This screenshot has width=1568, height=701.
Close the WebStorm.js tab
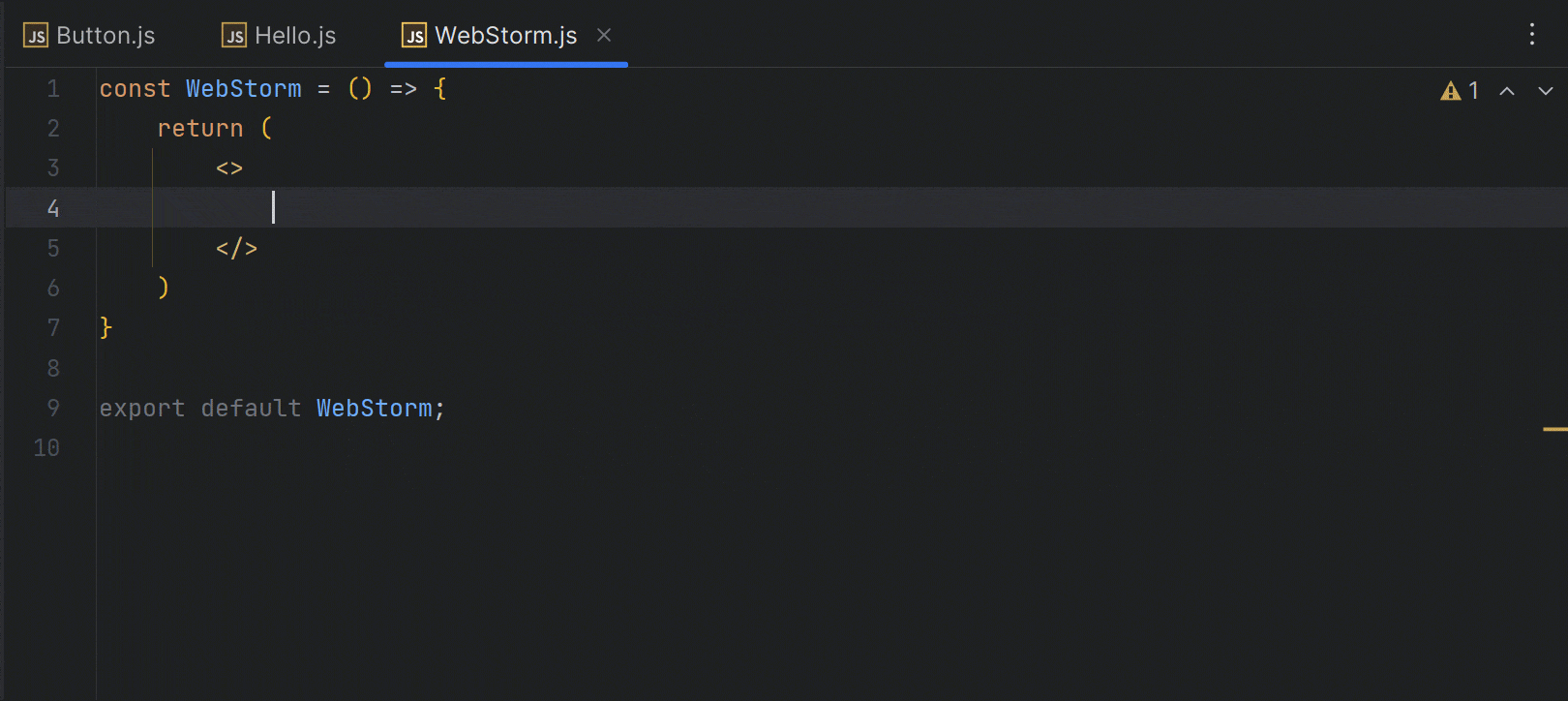603,35
